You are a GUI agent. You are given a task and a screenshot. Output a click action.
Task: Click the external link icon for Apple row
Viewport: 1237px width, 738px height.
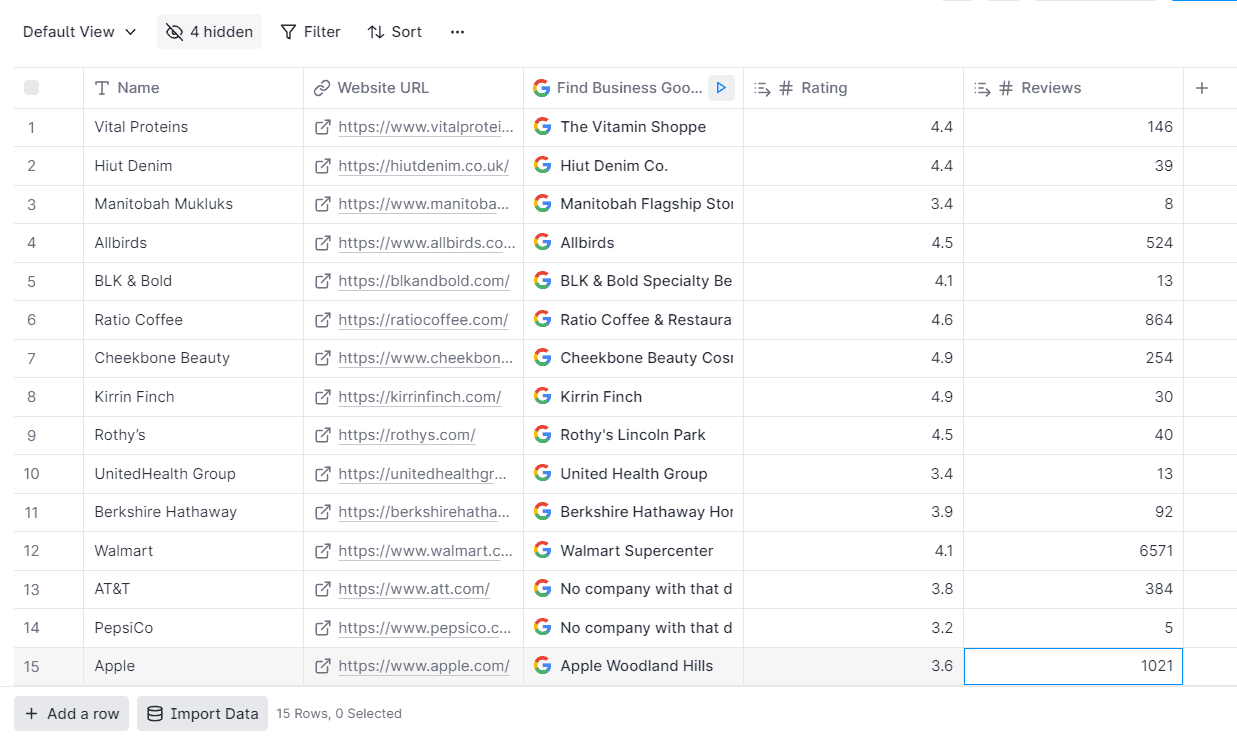point(323,666)
